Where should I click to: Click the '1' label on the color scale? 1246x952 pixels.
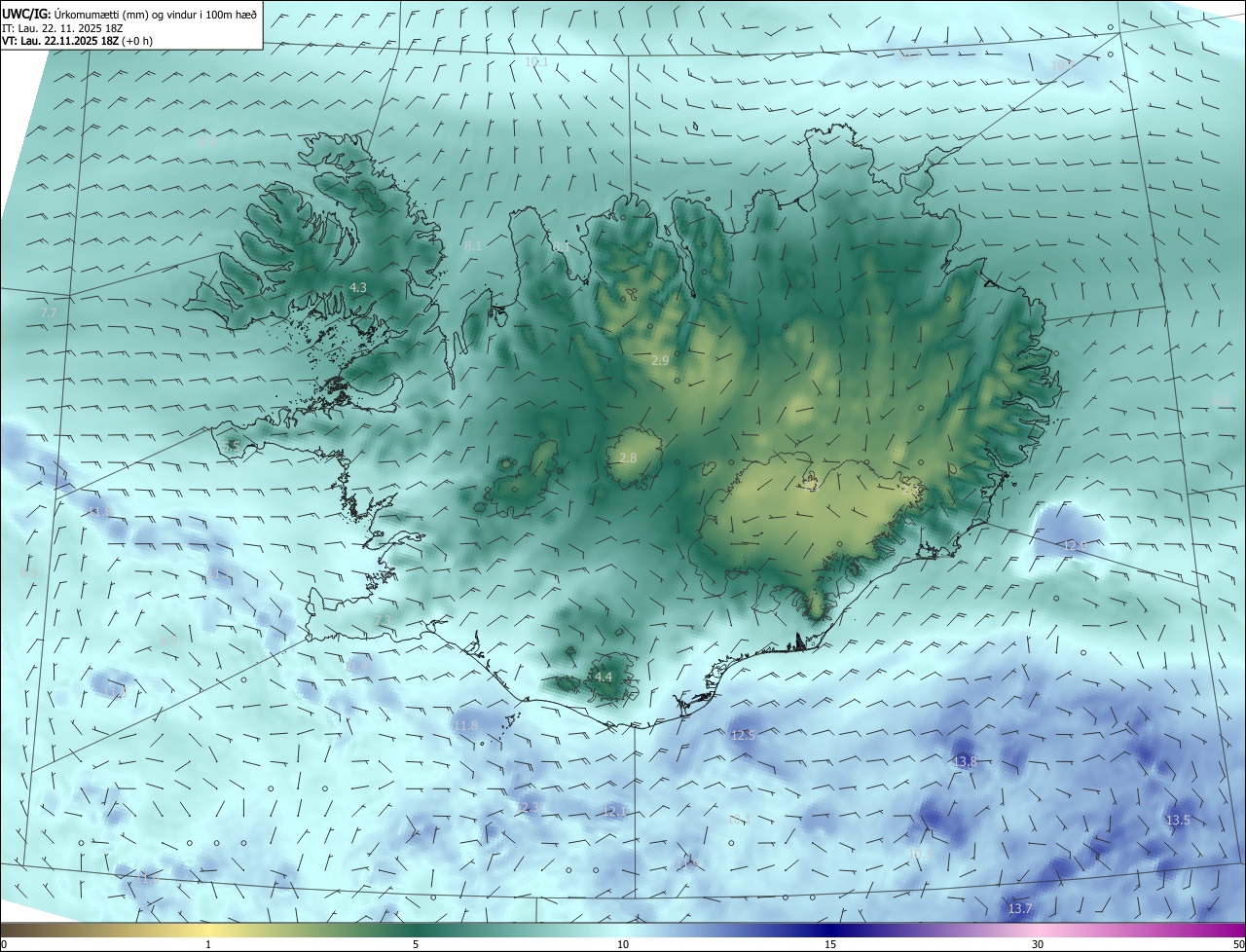(x=208, y=944)
